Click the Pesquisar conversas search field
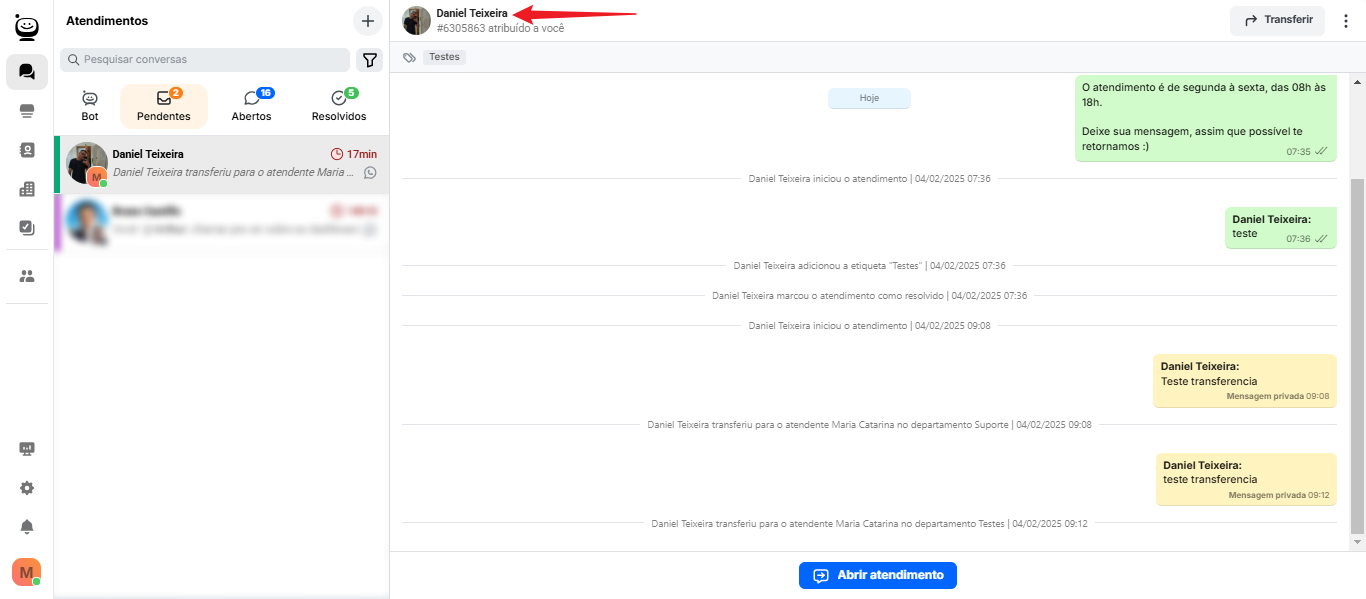Image resolution: width=1366 pixels, height=599 pixels. coord(205,60)
